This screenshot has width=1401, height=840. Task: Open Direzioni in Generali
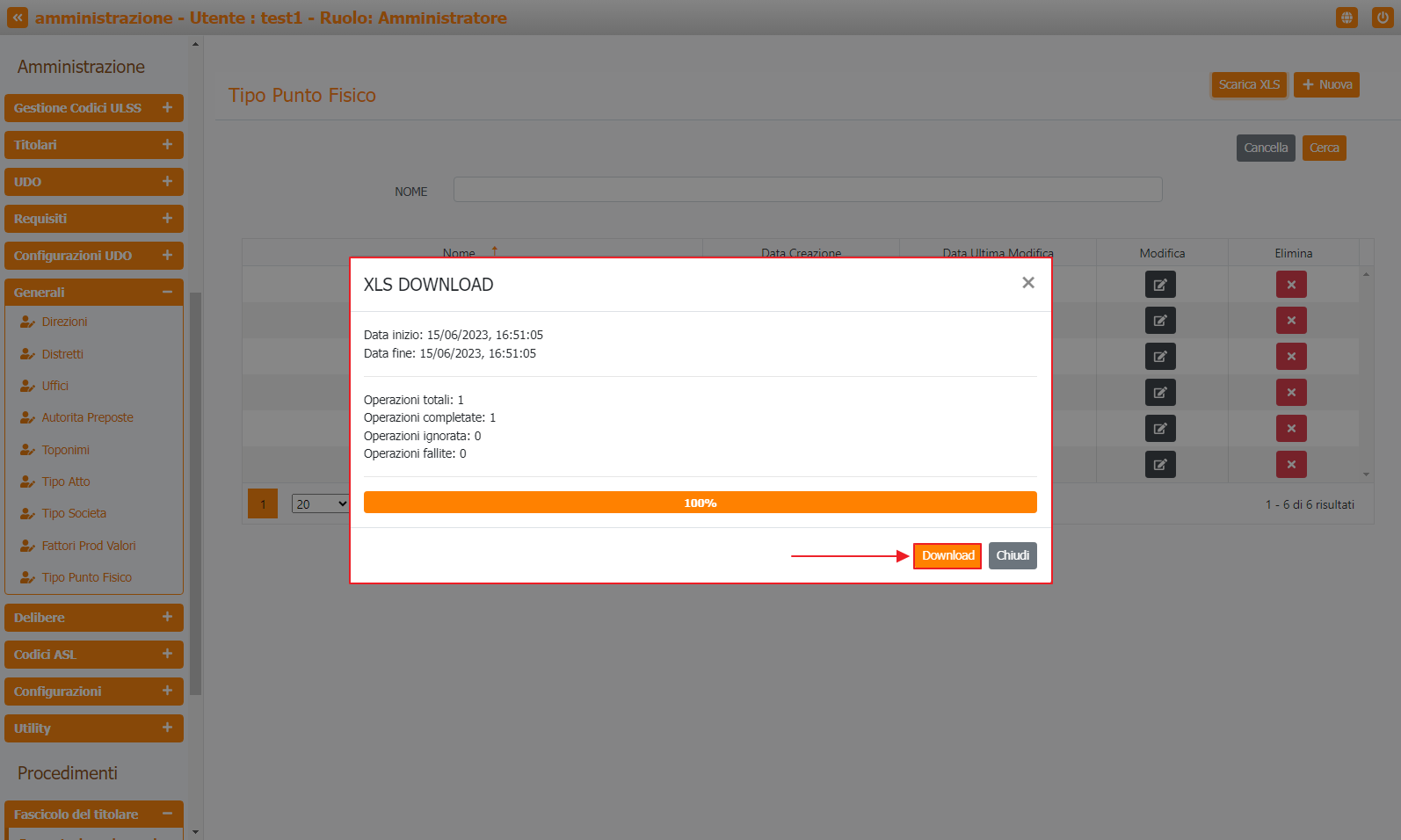(x=64, y=322)
